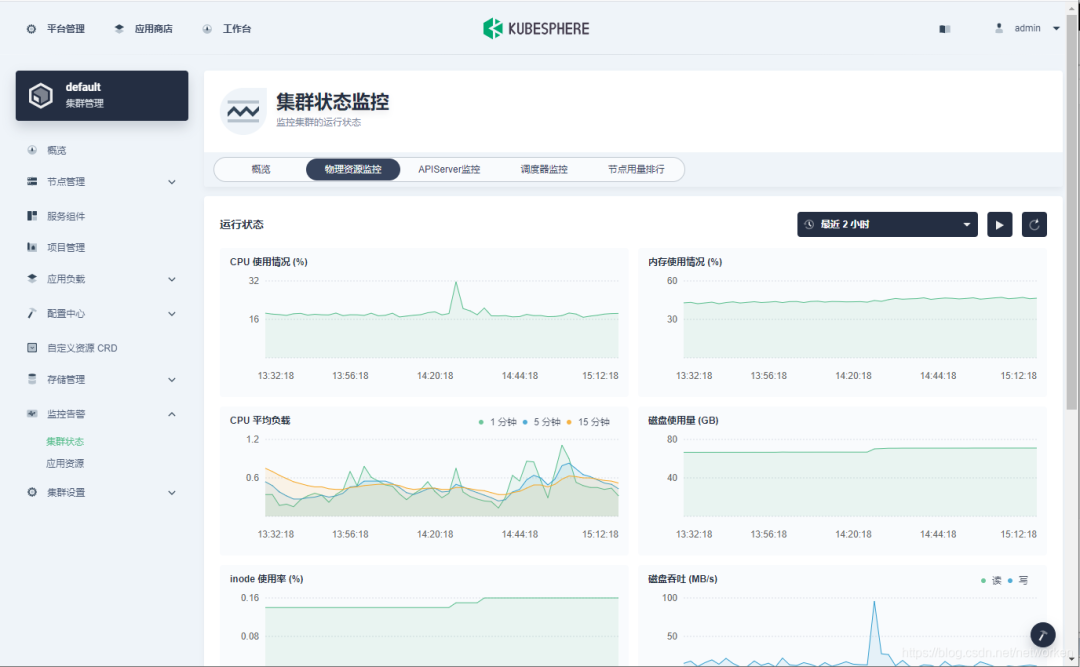Select 集群状态 in the sidebar
Screen dimensions: 1080x667
(65, 442)
